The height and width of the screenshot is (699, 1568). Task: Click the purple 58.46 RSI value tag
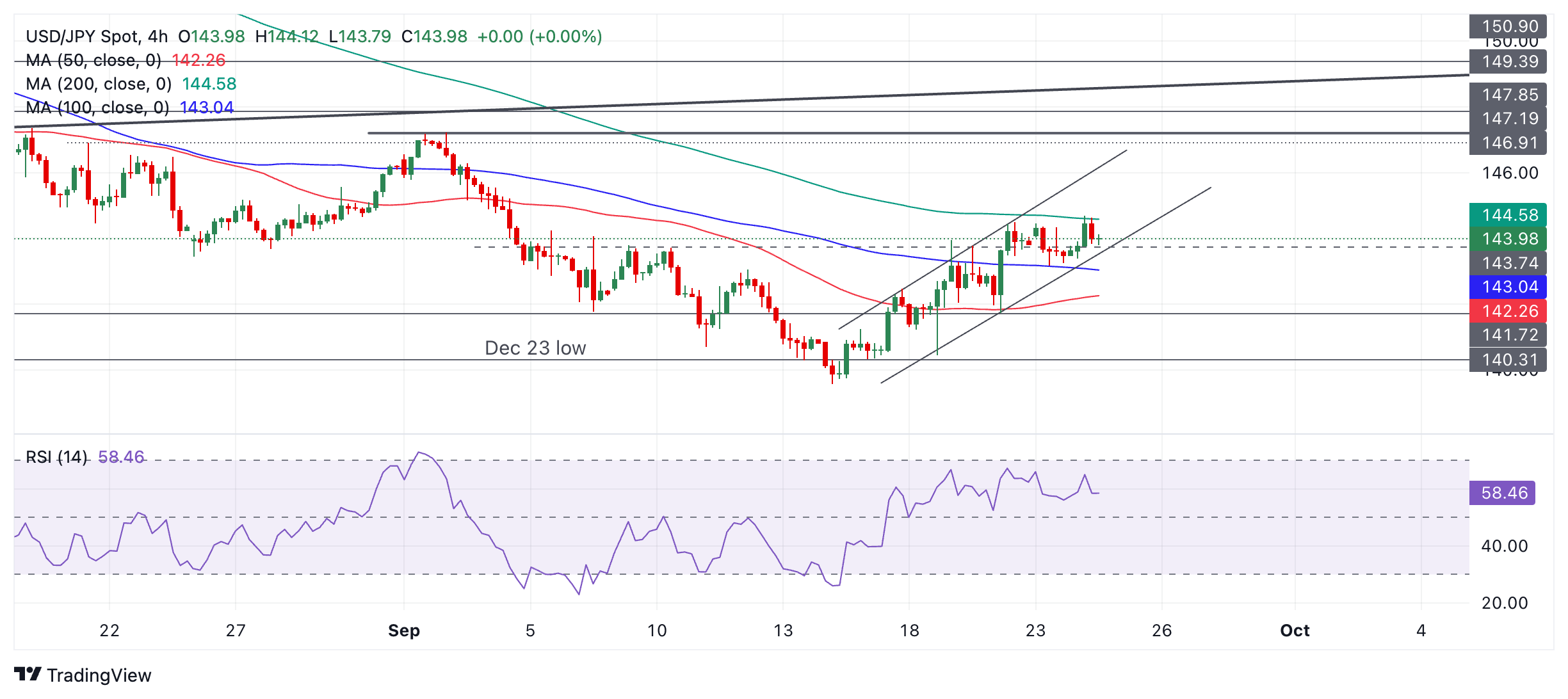[1502, 493]
